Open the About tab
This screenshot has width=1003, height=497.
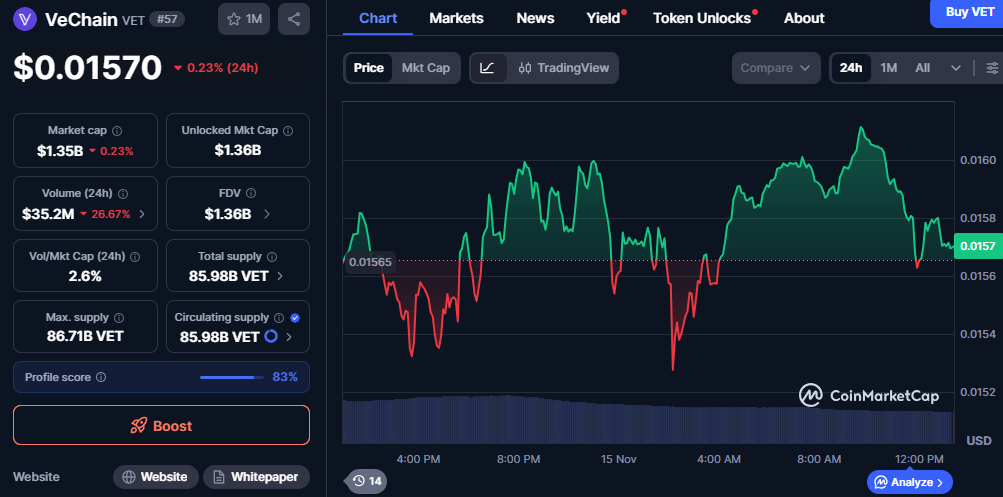coord(804,18)
